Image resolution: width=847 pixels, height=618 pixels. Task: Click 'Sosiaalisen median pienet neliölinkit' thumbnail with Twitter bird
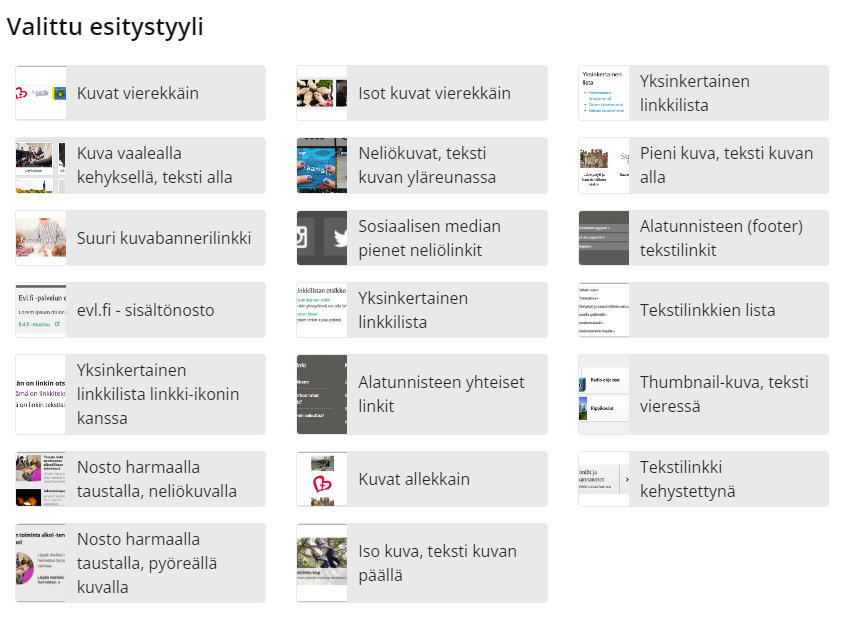(322, 238)
